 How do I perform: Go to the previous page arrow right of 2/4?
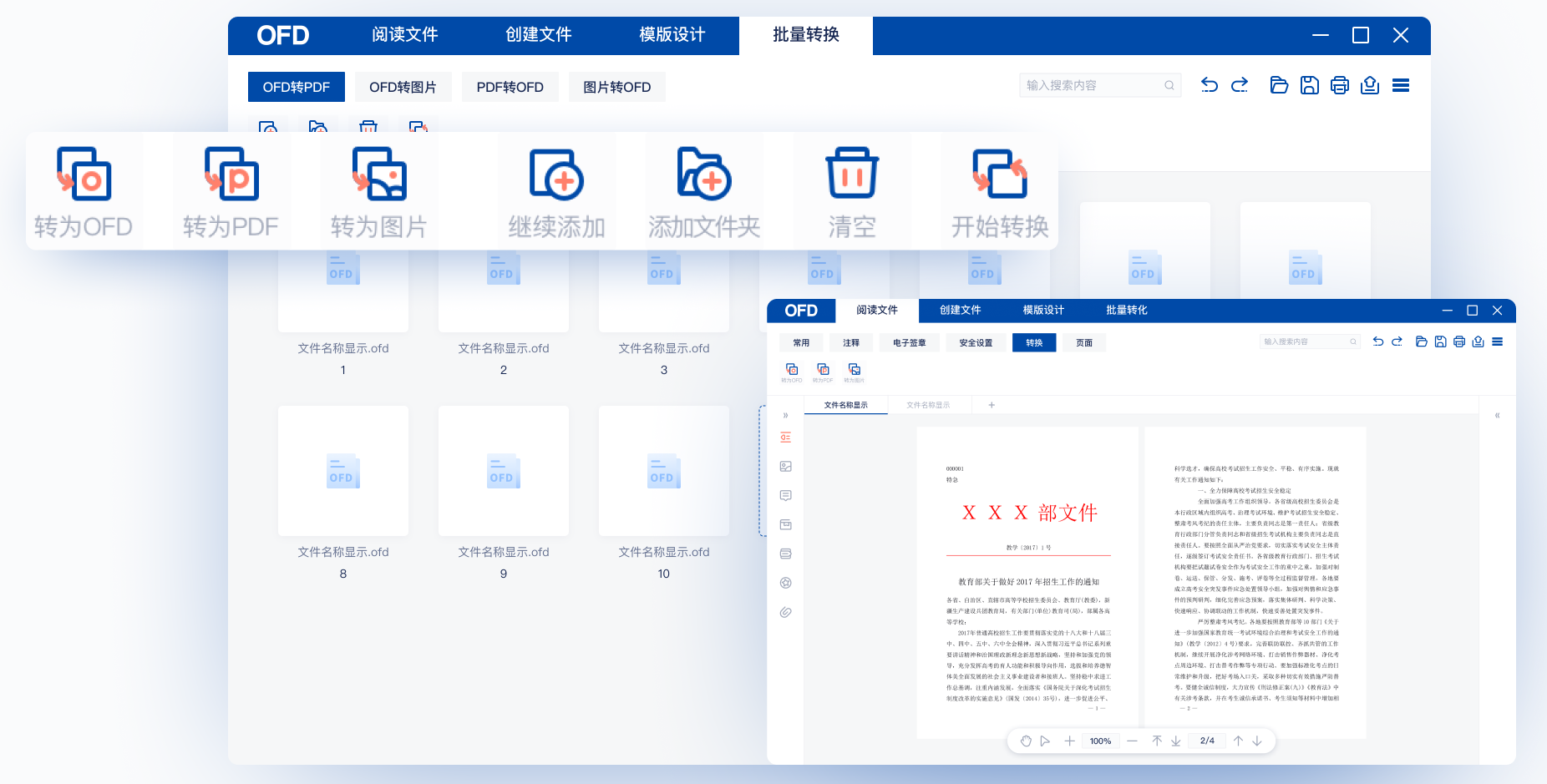1238,741
